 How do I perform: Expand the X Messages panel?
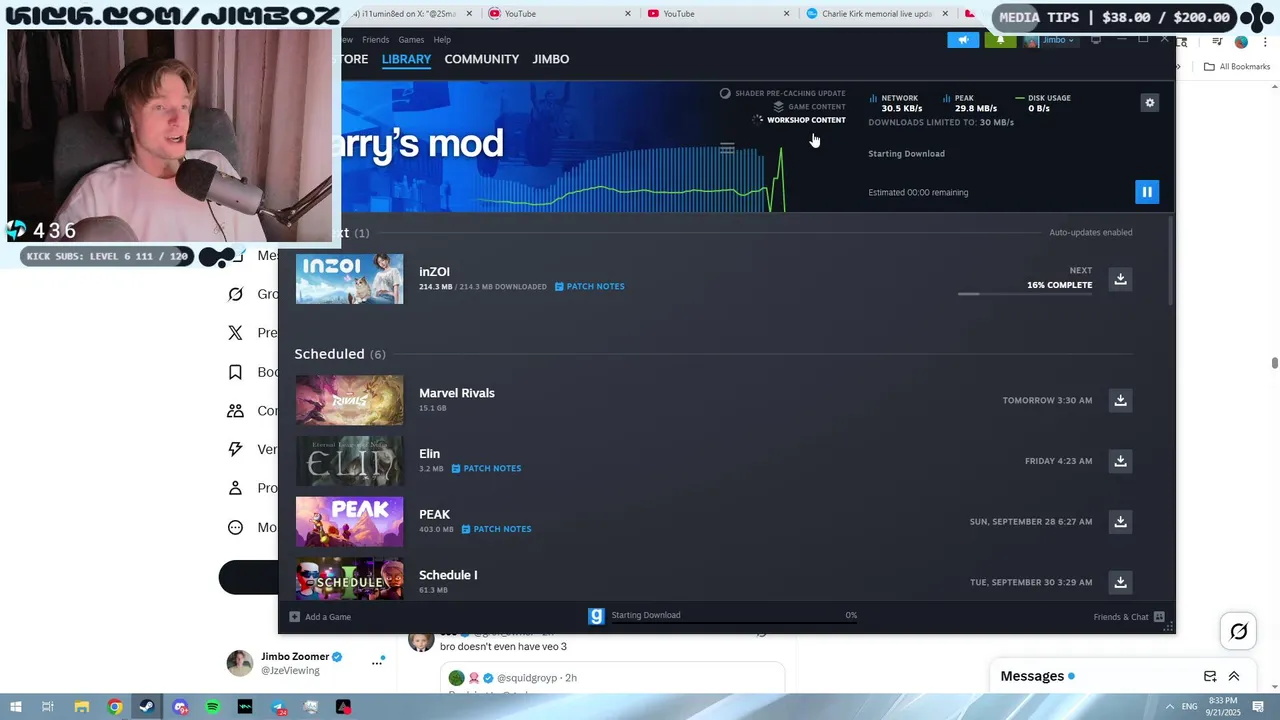pyautogui.click(x=1234, y=676)
